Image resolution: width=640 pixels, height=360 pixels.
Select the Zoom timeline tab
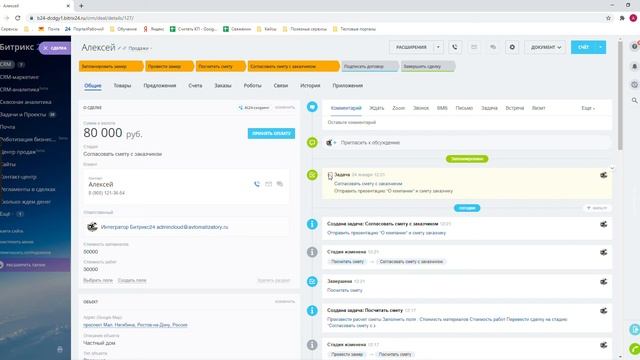[398, 108]
